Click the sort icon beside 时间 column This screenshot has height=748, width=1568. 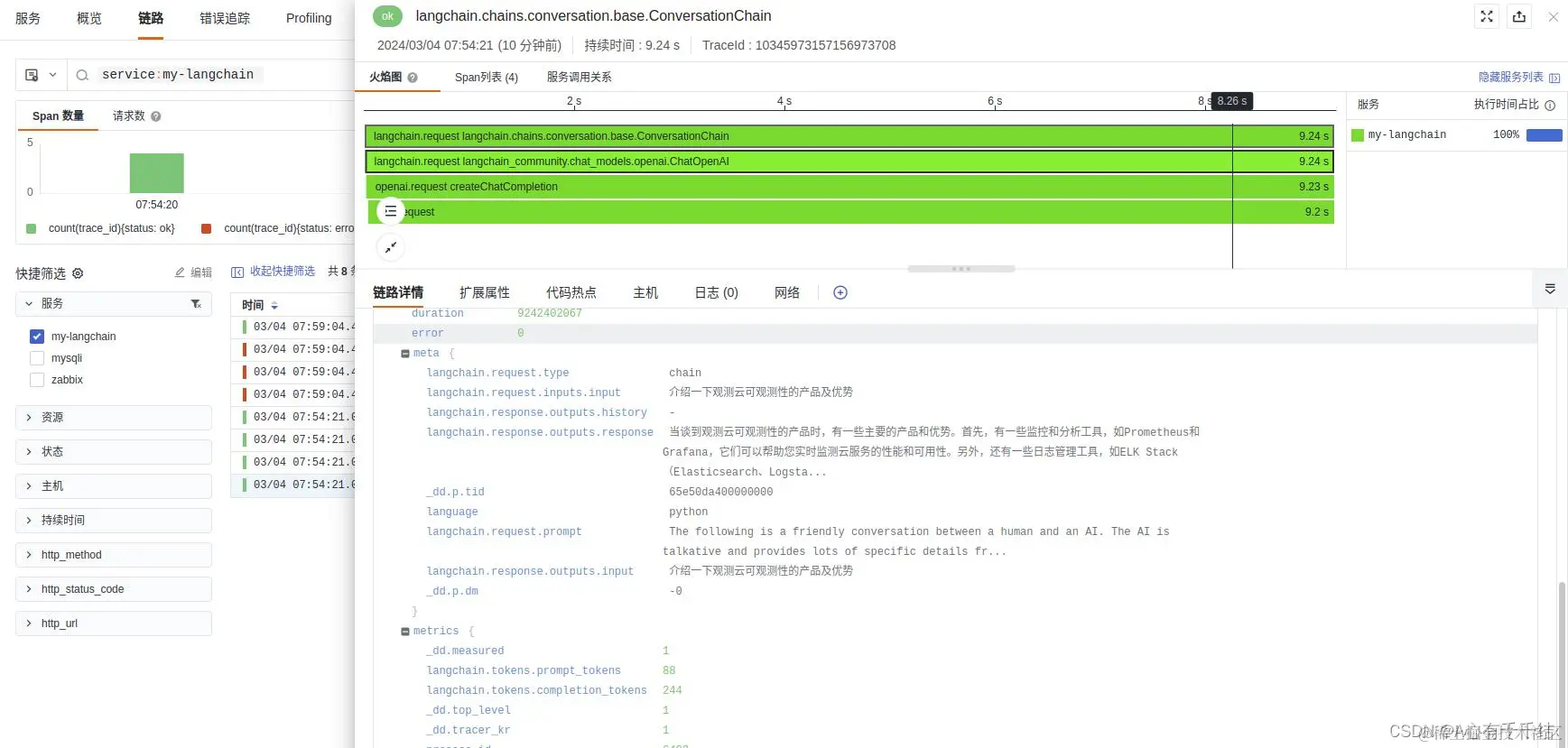click(274, 306)
